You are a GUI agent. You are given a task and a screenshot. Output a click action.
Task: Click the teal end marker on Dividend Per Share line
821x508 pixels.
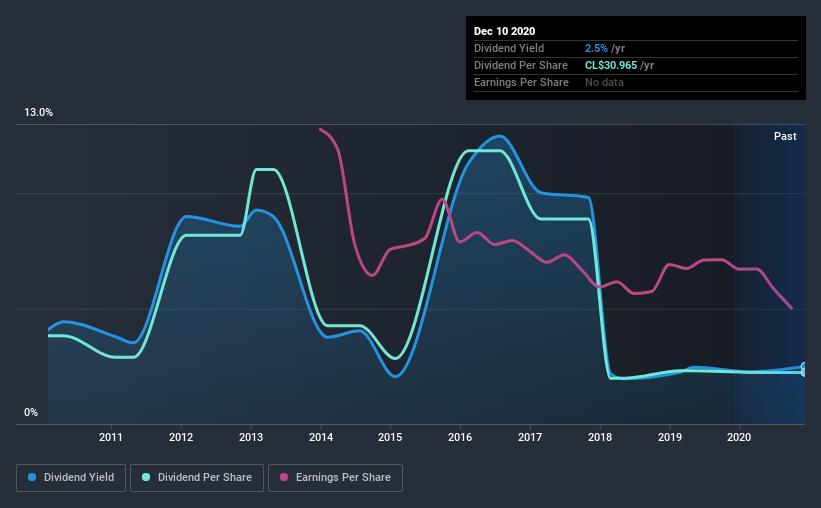[x=804, y=372]
